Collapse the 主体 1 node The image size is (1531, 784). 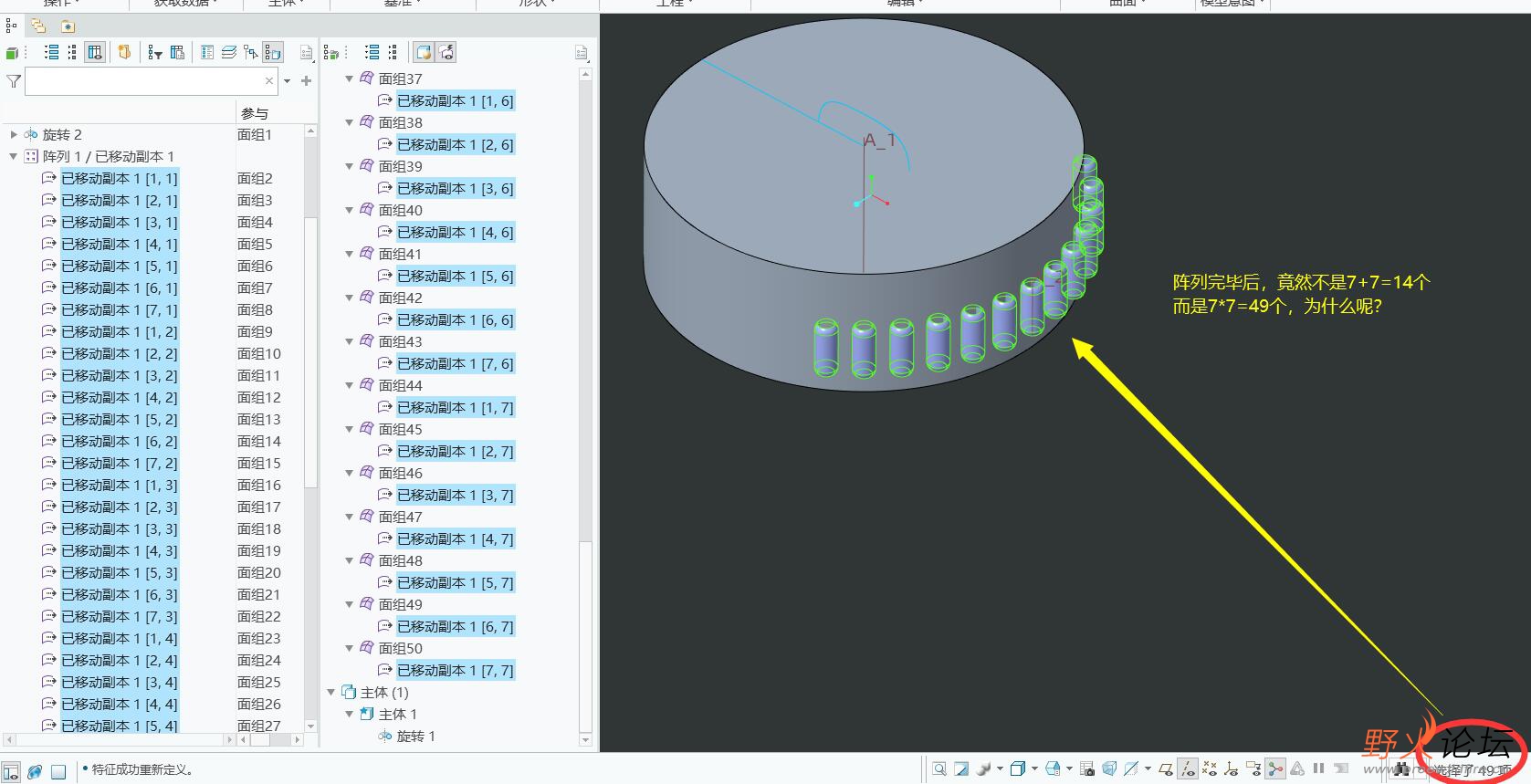point(349,714)
